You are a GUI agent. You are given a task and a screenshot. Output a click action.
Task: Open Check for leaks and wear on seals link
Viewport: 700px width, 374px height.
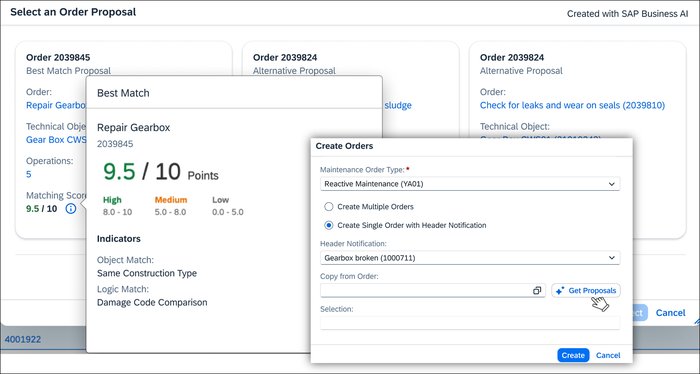572,105
